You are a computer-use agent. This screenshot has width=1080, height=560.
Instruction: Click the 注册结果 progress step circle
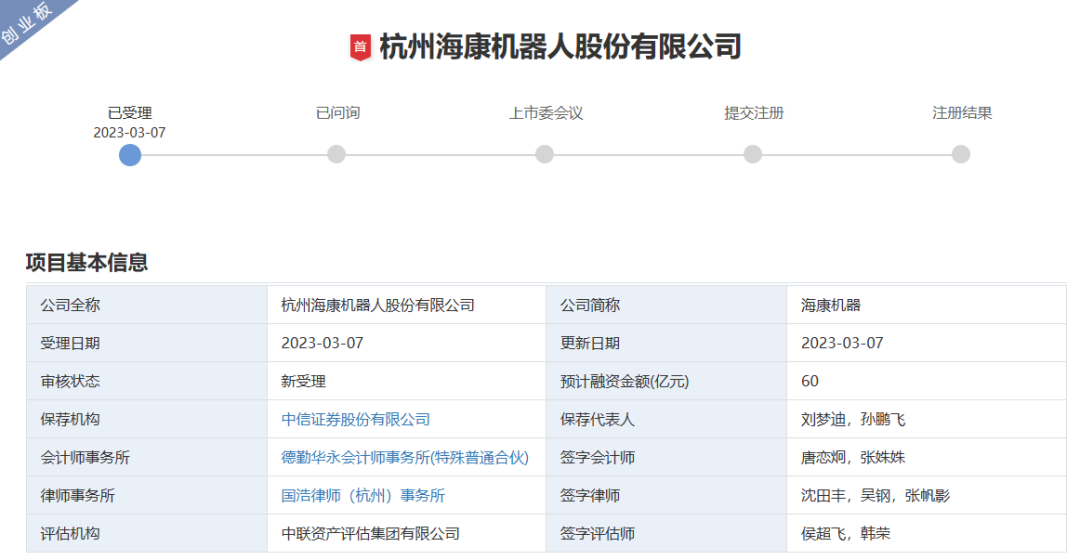pyautogui.click(x=961, y=154)
